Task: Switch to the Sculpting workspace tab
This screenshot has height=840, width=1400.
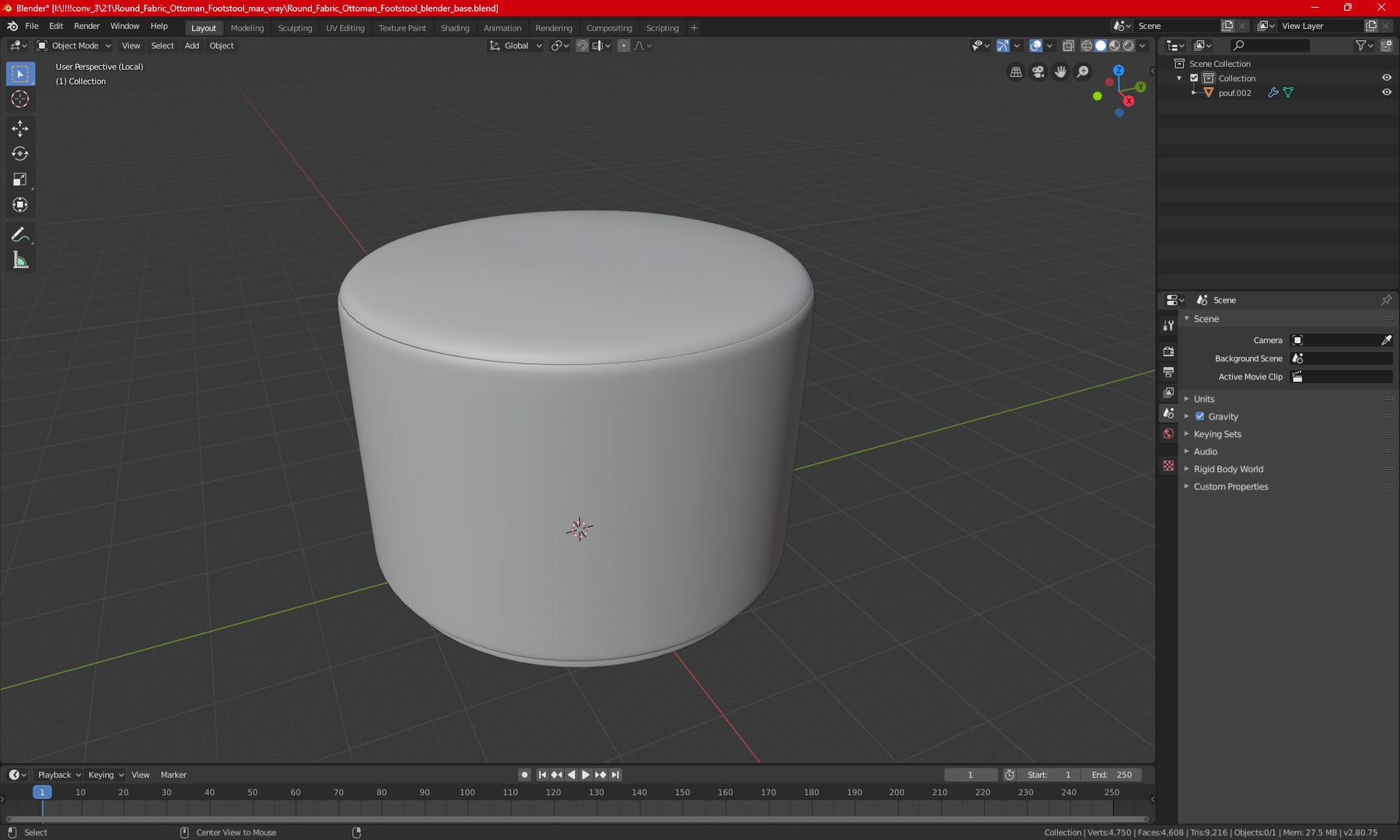Action: (295, 28)
